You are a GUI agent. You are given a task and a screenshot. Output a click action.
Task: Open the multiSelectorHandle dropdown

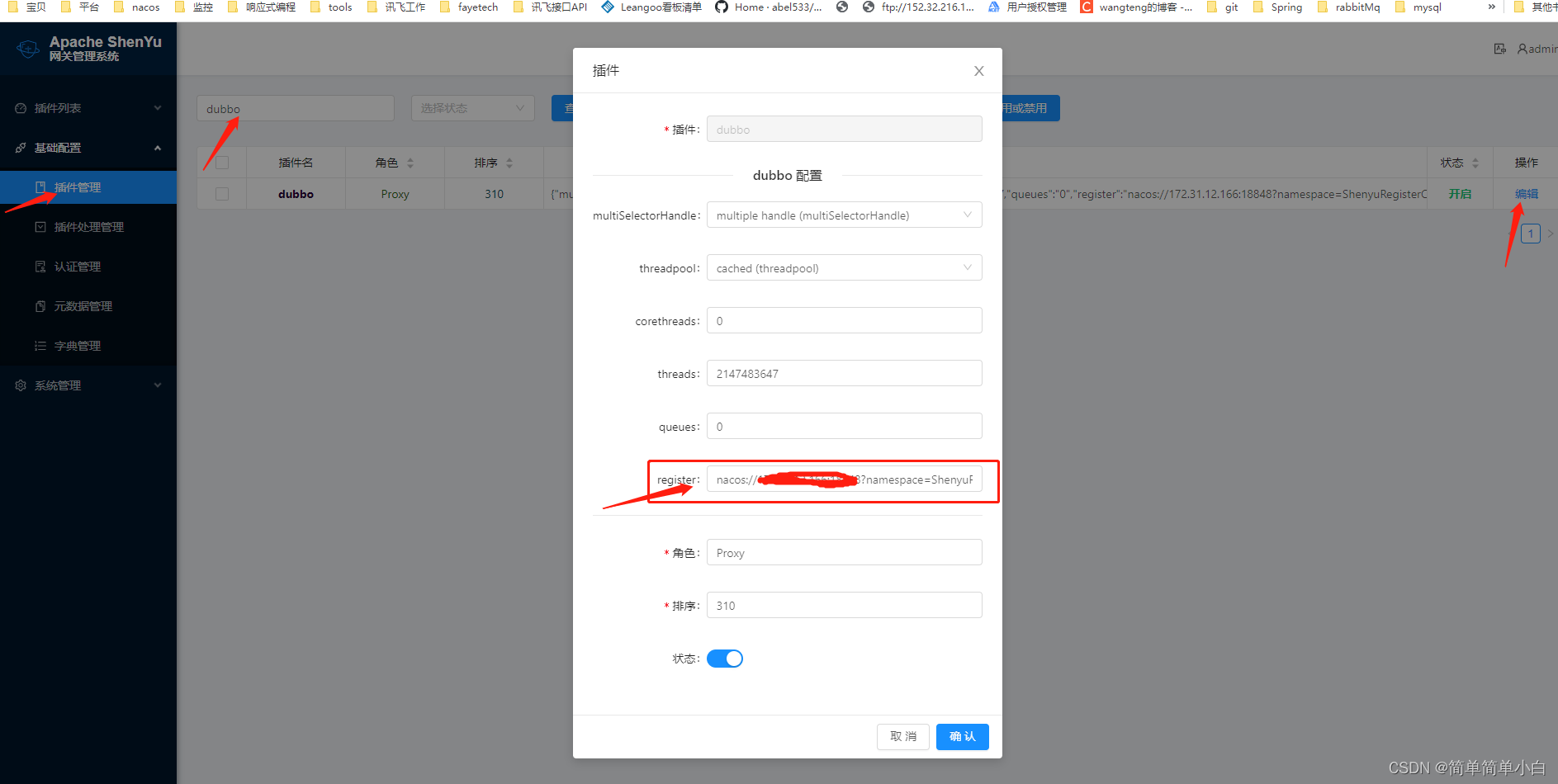845,215
